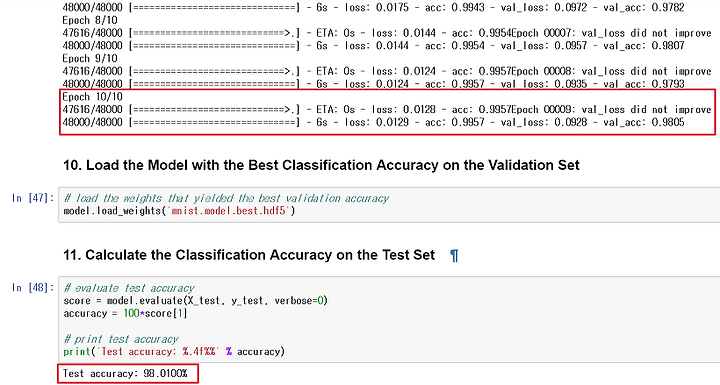720x385 pixels.
Task: Click the comment '# print test accuracy'
Action: [121, 339]
